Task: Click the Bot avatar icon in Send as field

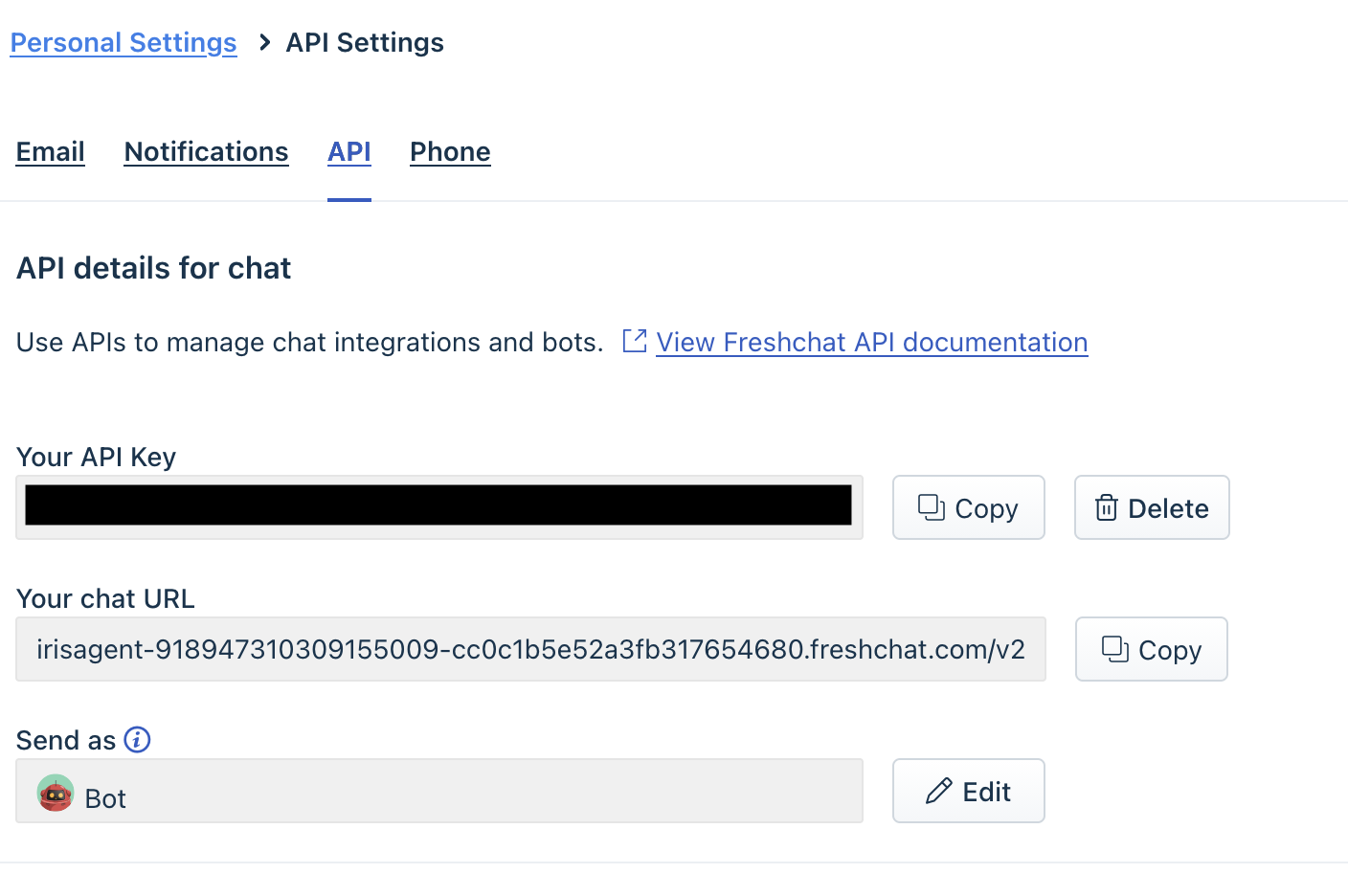Action: coord(55,794)
